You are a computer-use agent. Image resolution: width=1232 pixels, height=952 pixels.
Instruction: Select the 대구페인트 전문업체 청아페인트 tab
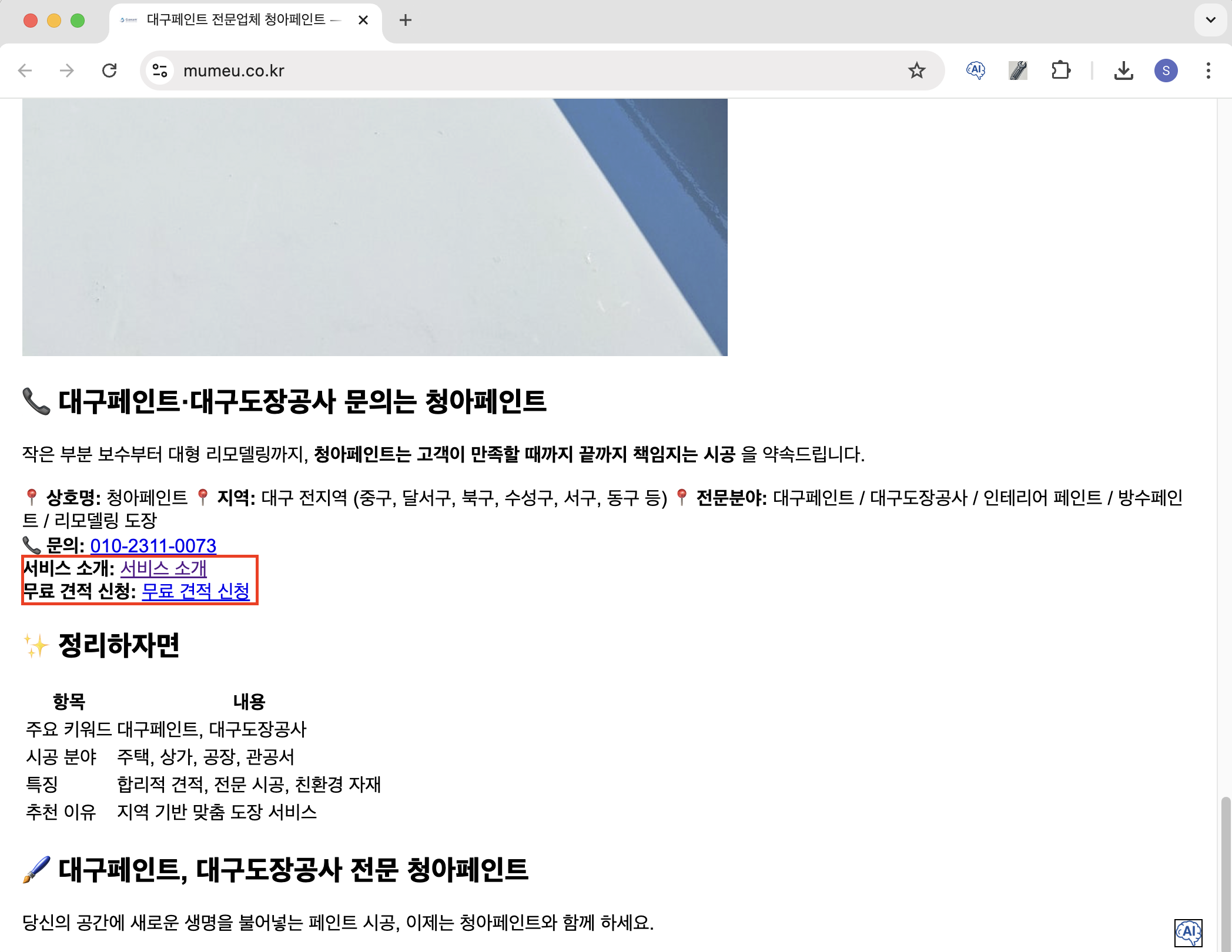tap(235, 20)
